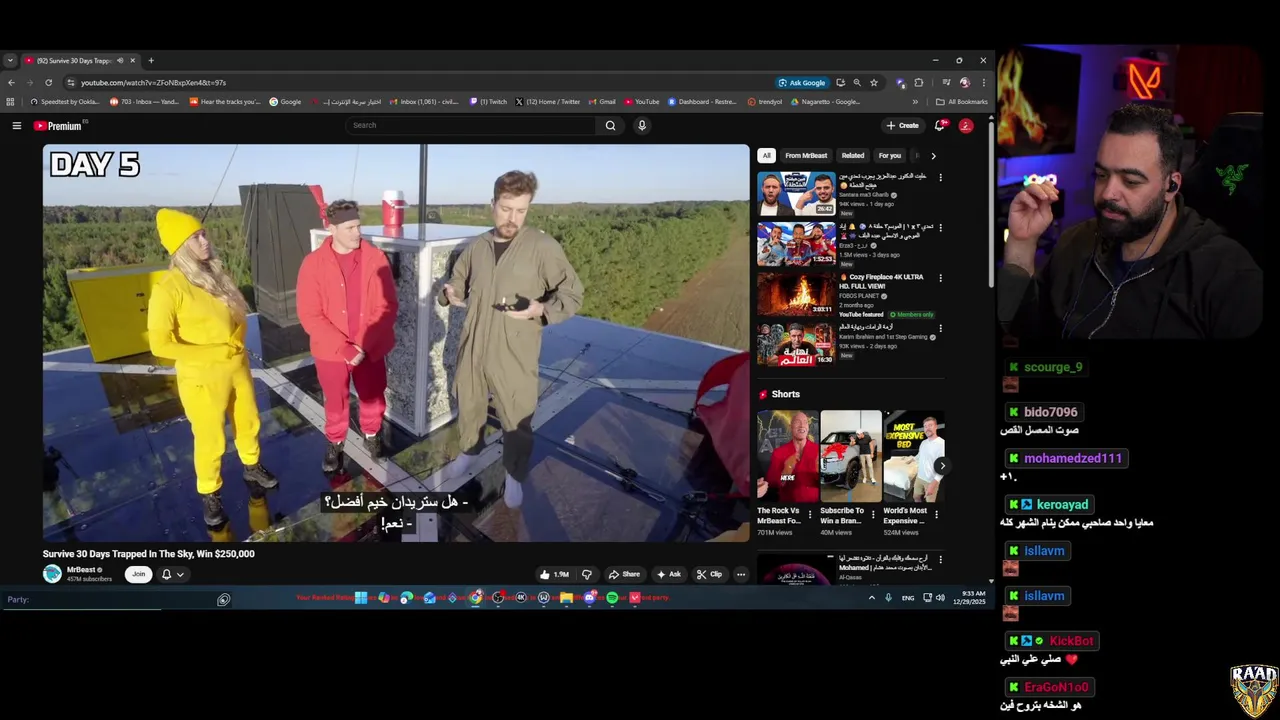Advance the Shorts shelf with next arrow
The width and height of the screenshot is (1280, 720).
pyautogui.click(x=942, y=466)
